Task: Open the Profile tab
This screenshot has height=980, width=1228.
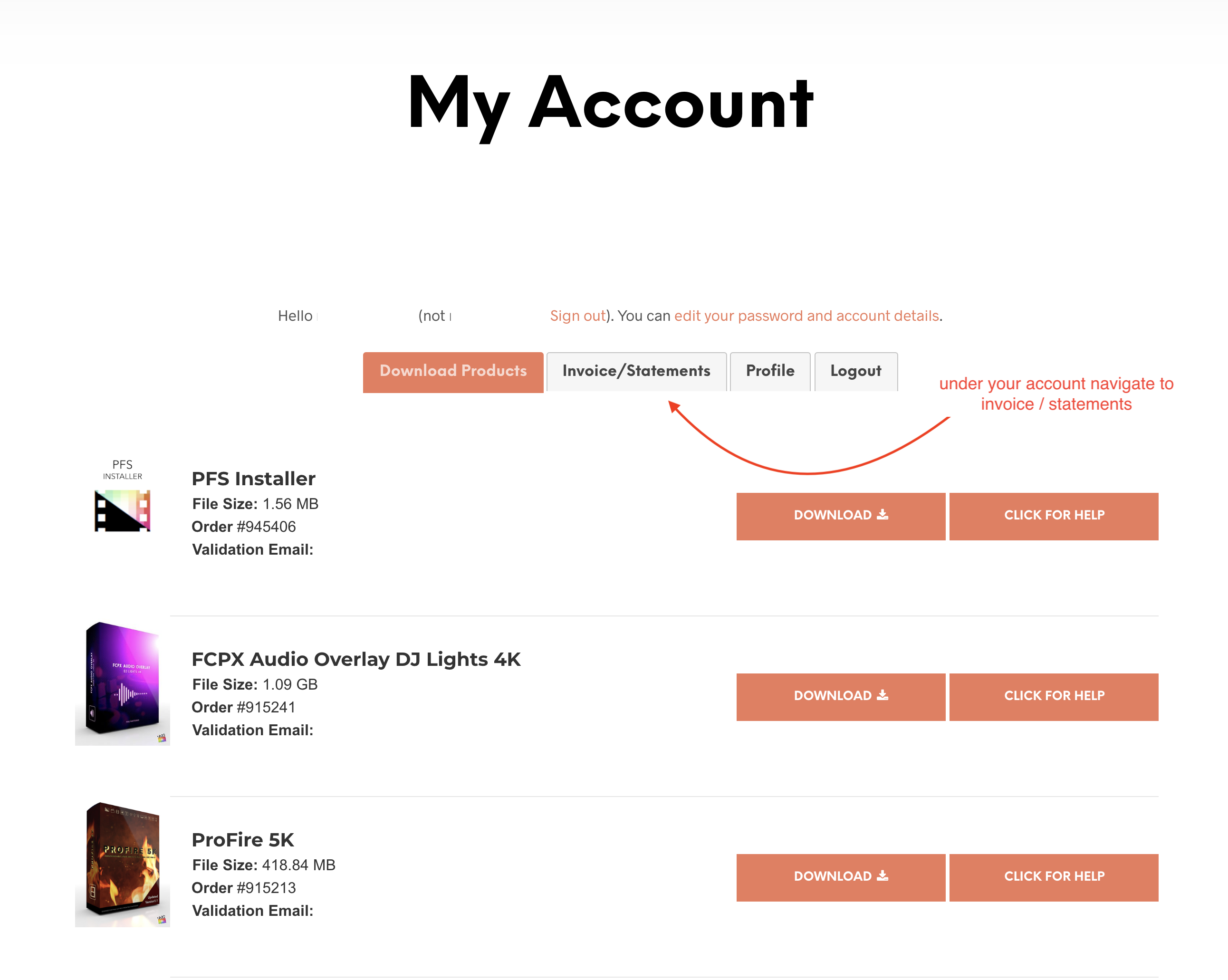Action: click(770, 372)
